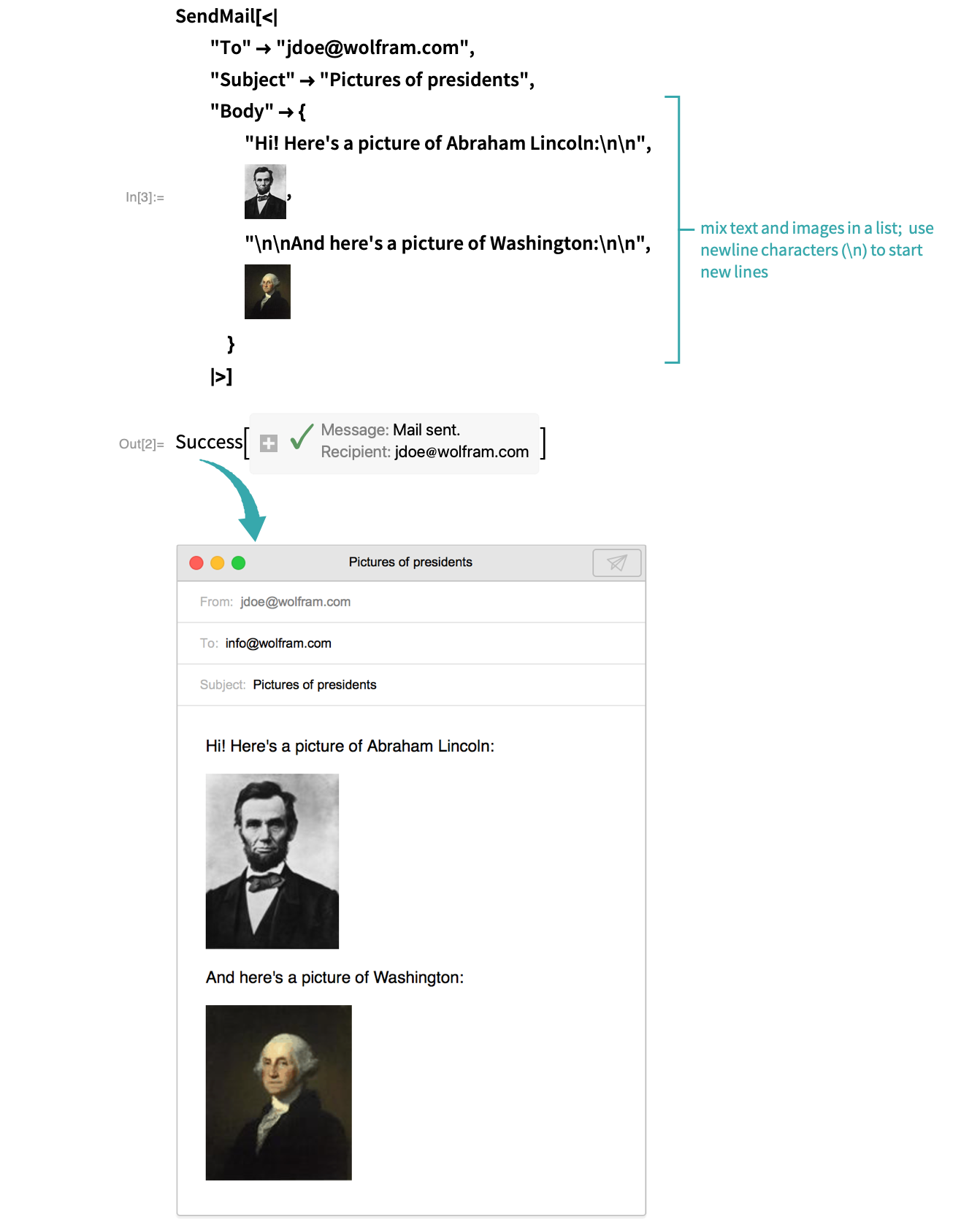Click the From field jdoe@wolfram.com
980x1222 pixels.
[x=411, y=602]
